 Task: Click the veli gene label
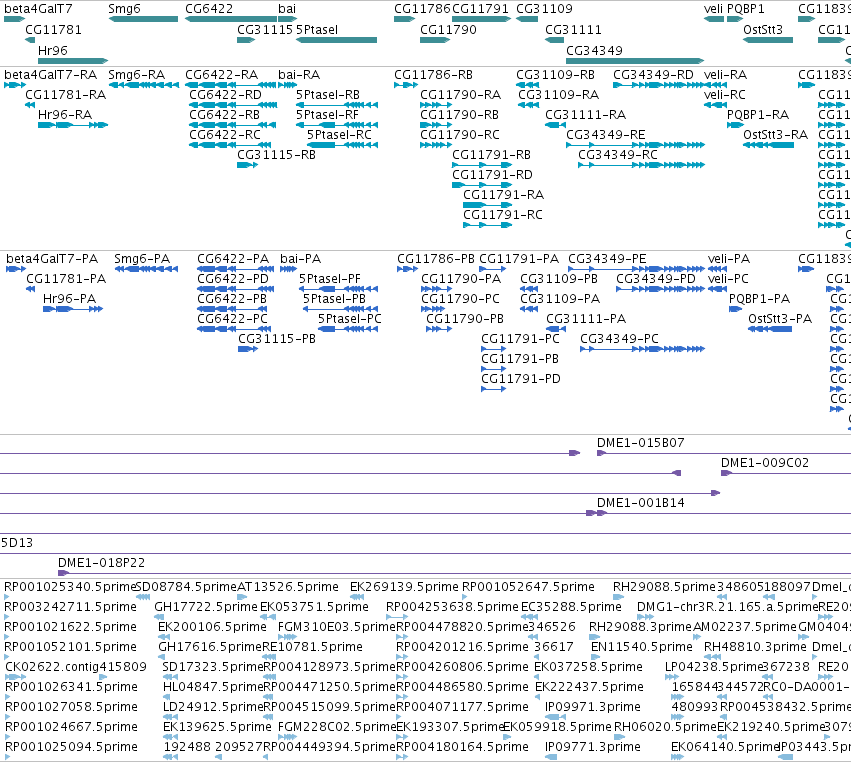coord(713,9)
